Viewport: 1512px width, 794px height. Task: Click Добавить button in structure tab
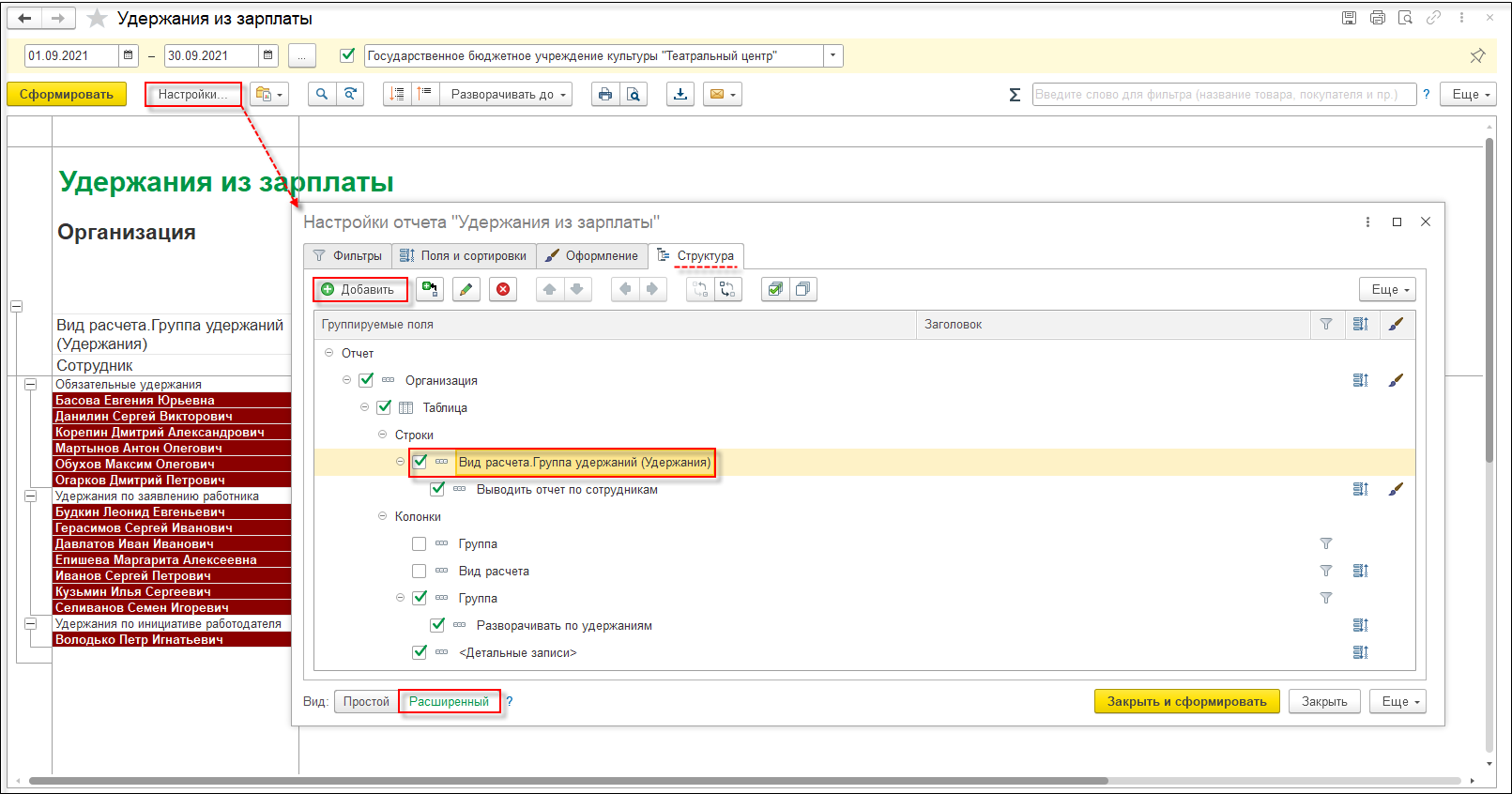(360, 289)
